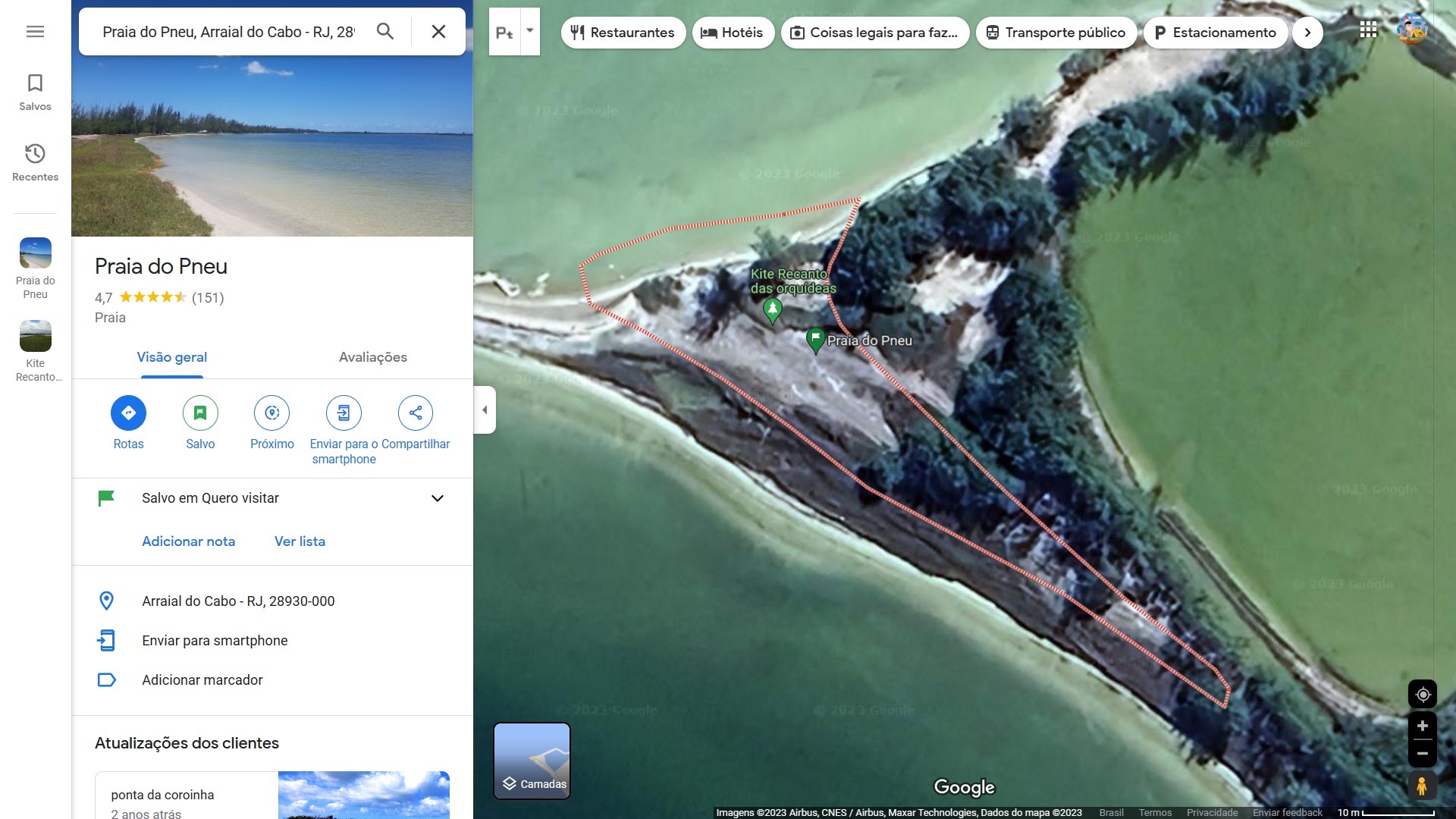Filter by Restaurantes chip
1456x819 pixels.
(623, 33)
